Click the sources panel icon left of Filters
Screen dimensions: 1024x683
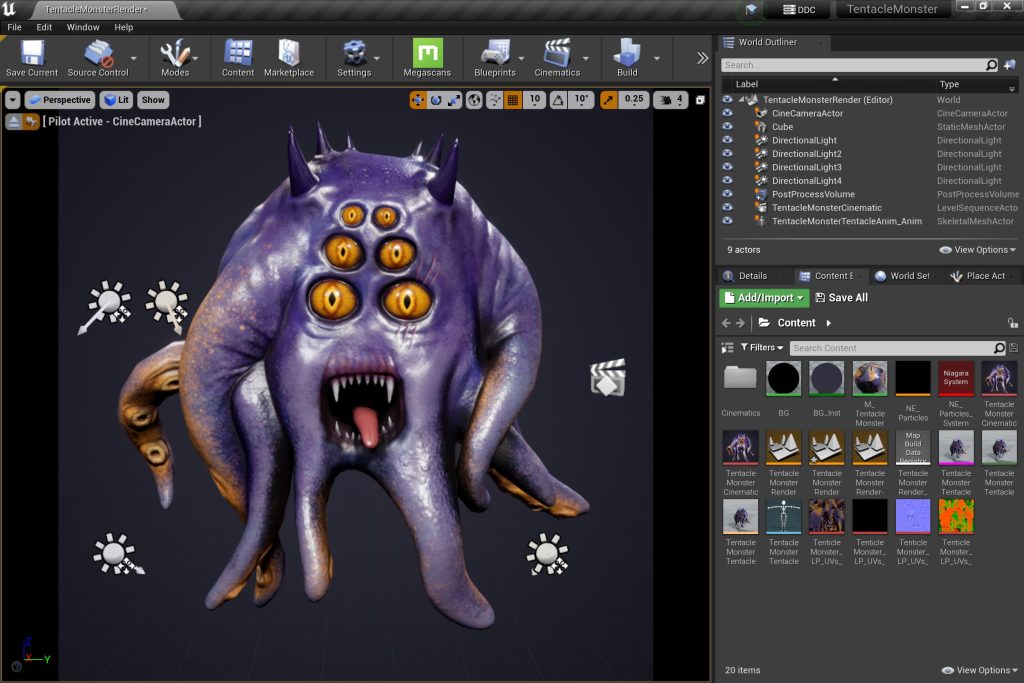(x=728, y=348)
